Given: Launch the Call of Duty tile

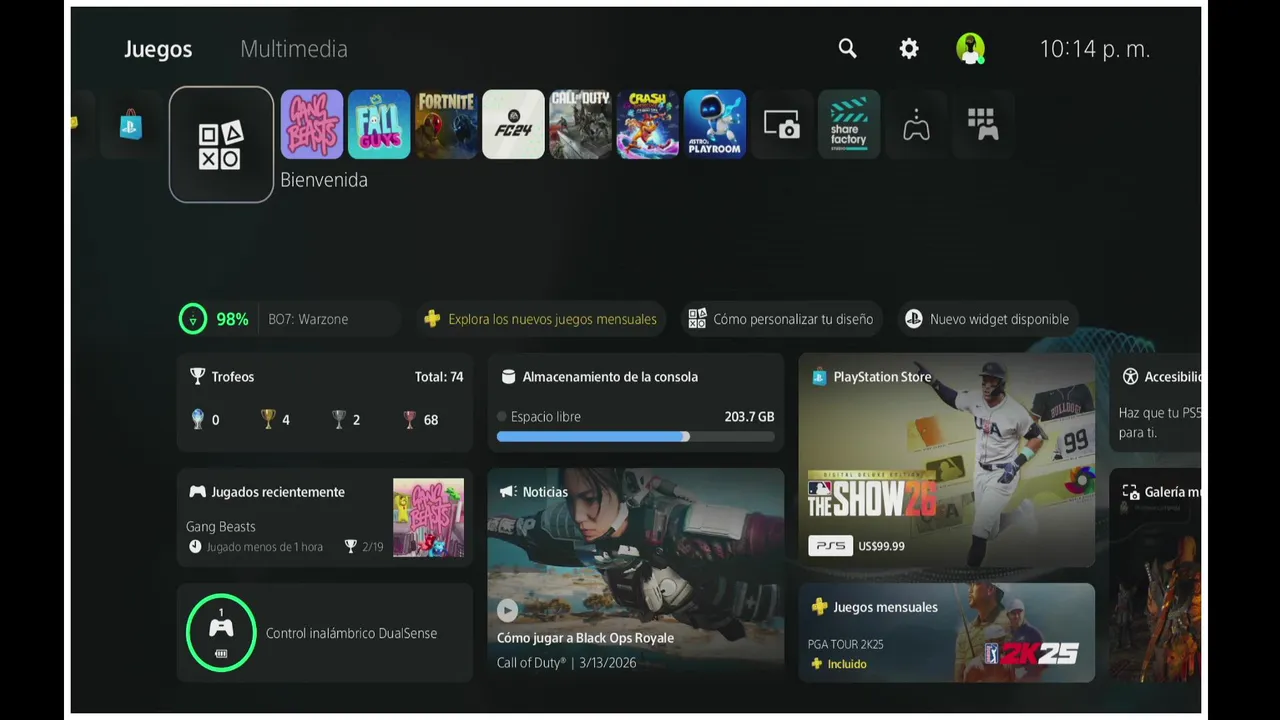Looking at the screenshot, I should coord(580,124).
